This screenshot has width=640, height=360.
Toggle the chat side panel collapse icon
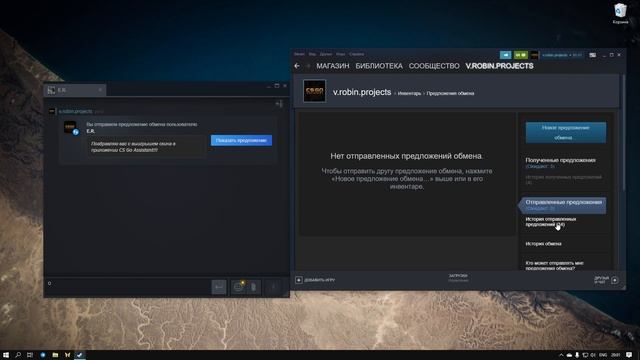[279, 104]
